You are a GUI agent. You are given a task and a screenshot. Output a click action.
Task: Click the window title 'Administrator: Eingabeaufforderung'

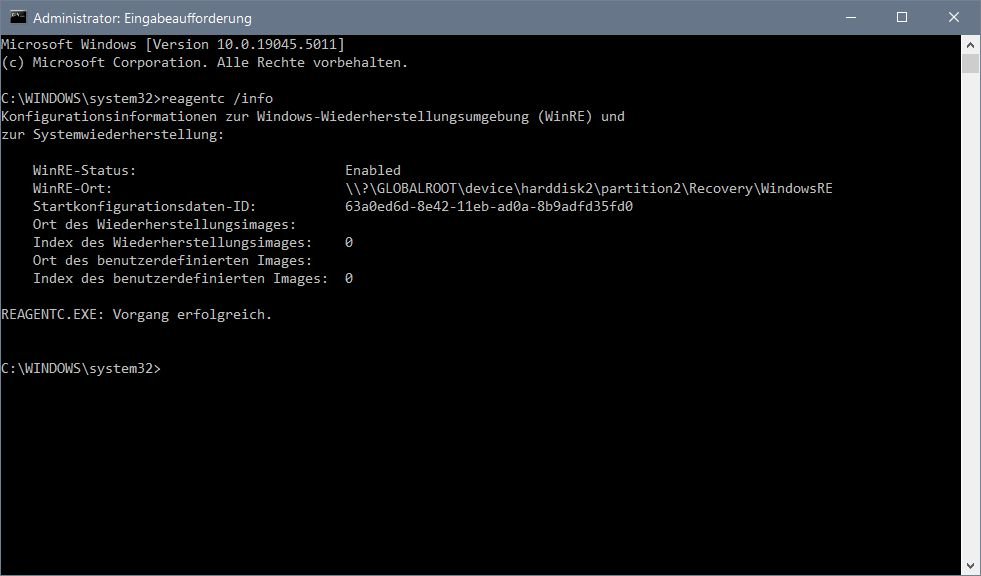click(142, 18)
